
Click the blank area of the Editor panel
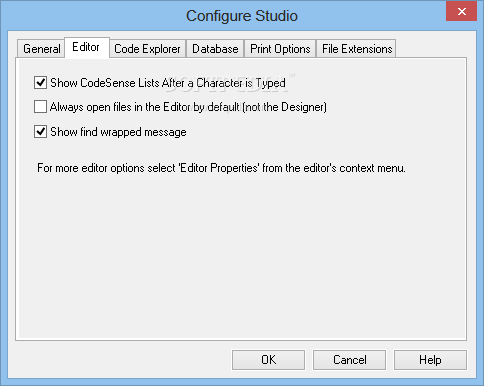pos(241,257)
